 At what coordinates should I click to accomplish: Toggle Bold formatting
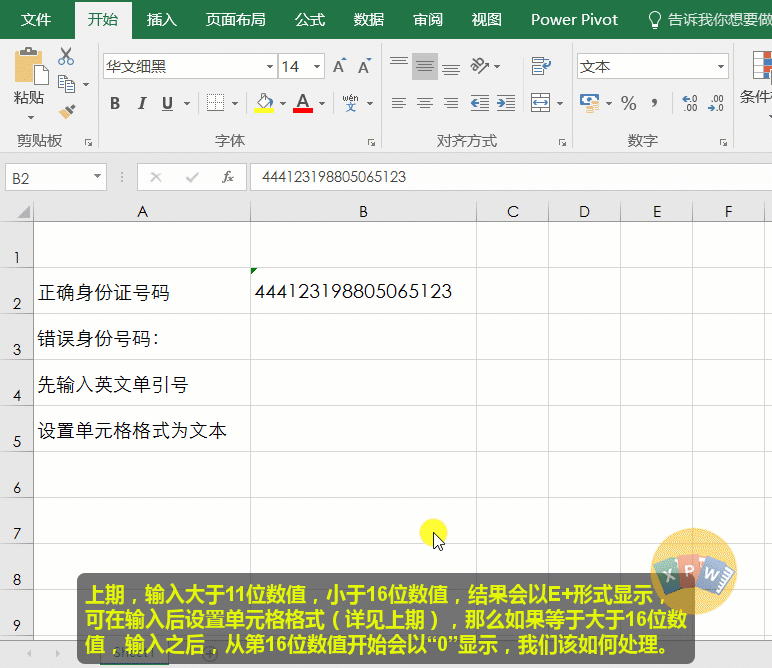115,103
